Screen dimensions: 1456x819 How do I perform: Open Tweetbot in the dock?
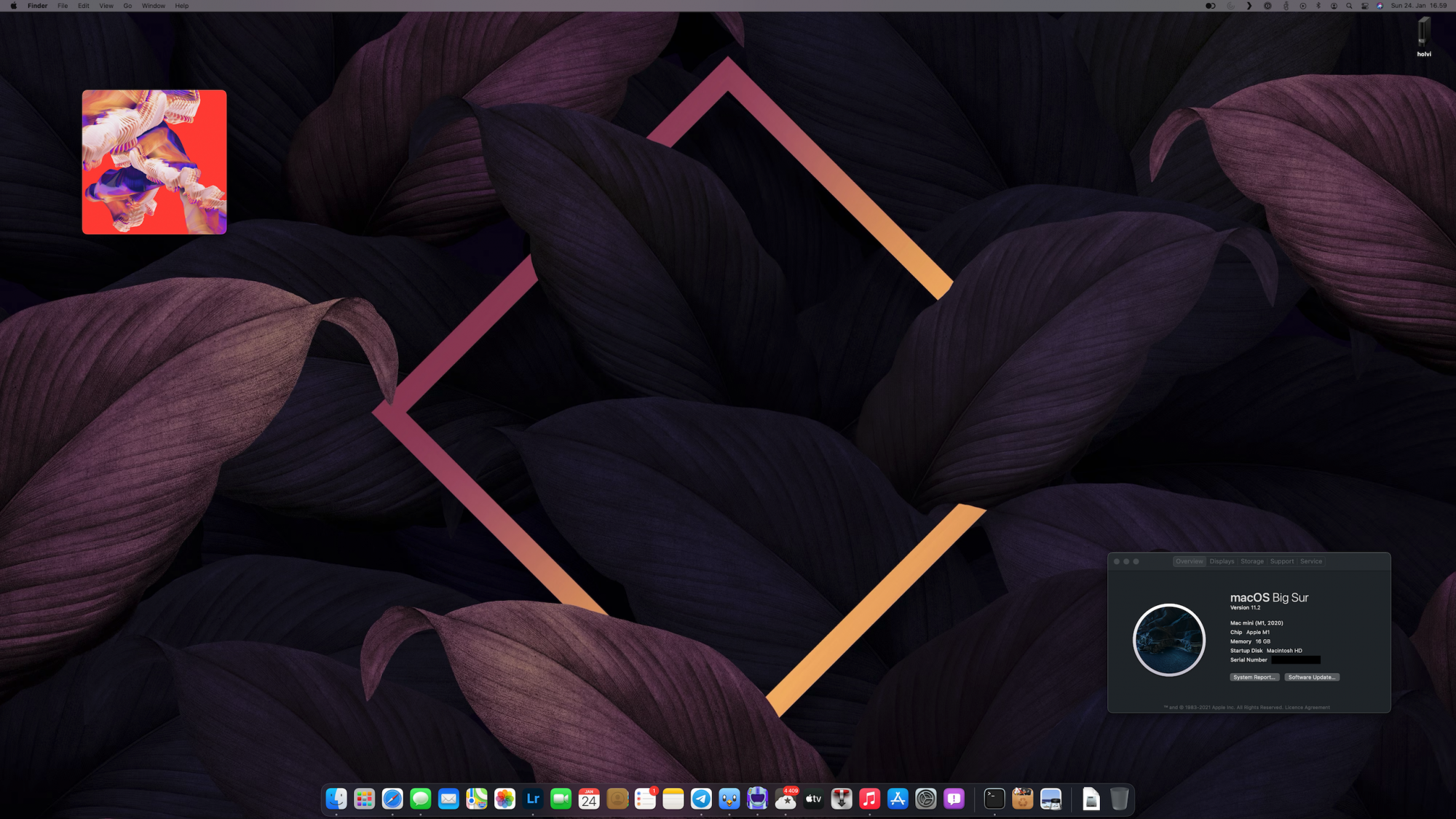(x=729, y=799)
